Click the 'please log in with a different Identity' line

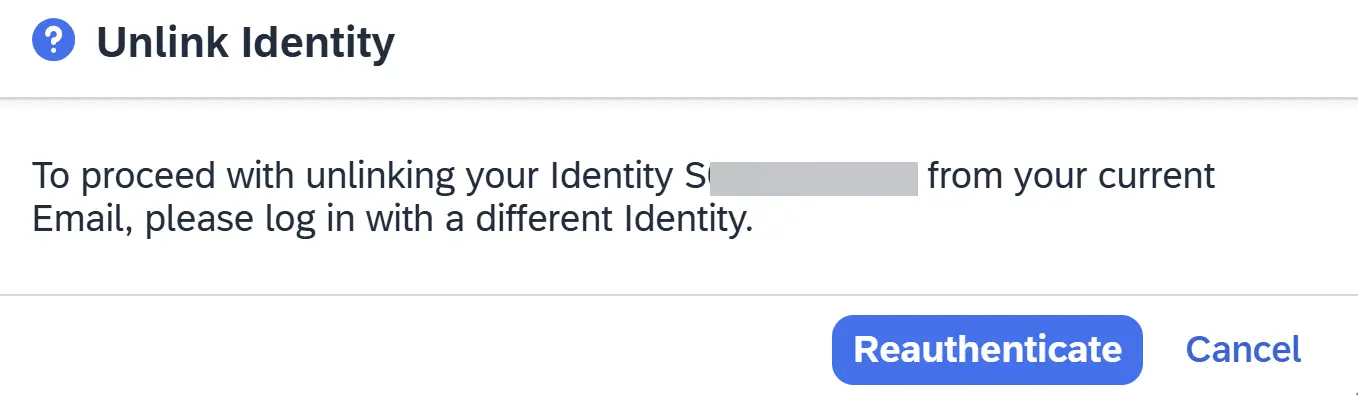click(x=448, y=219)
